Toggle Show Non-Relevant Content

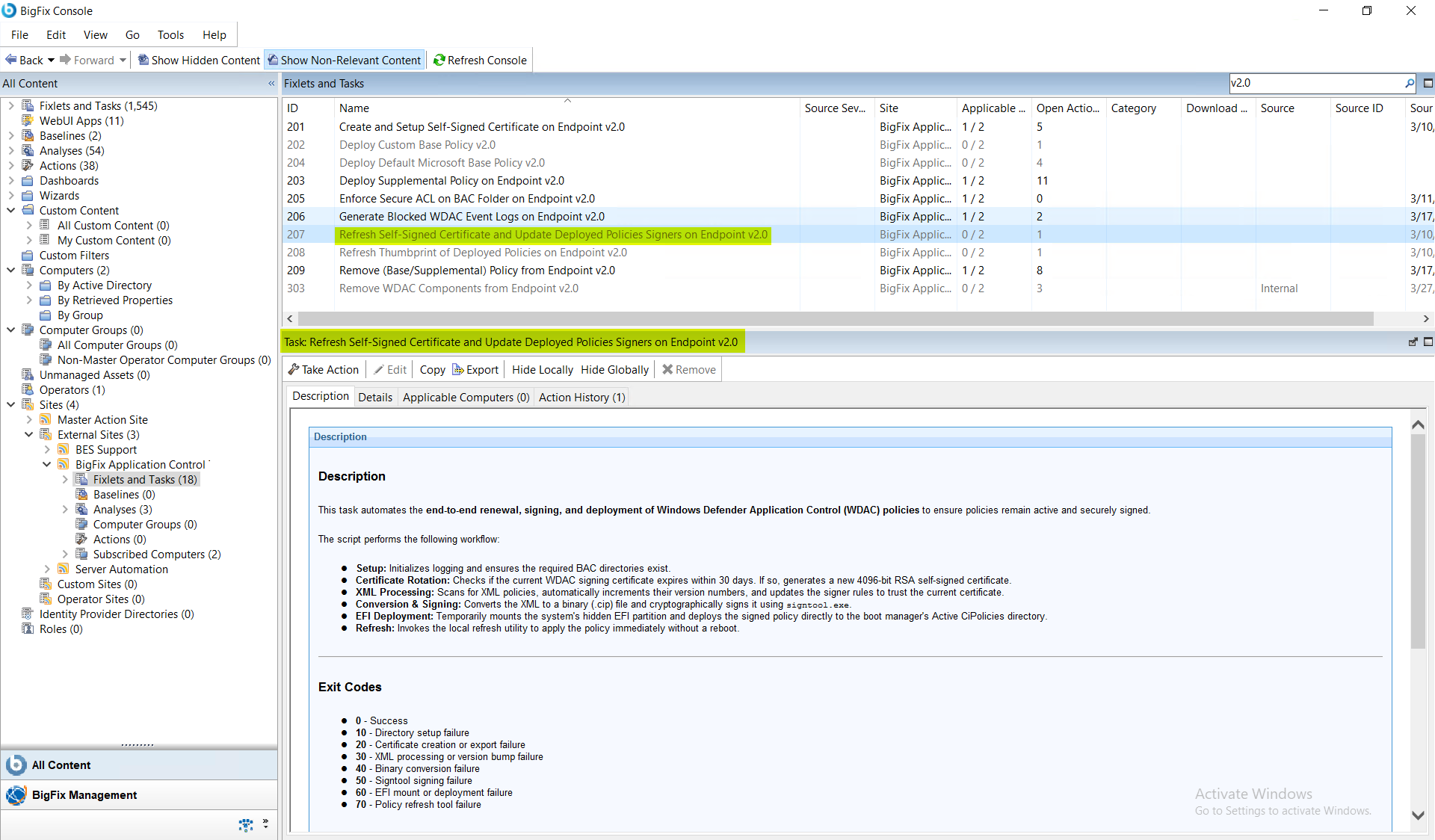344,60
